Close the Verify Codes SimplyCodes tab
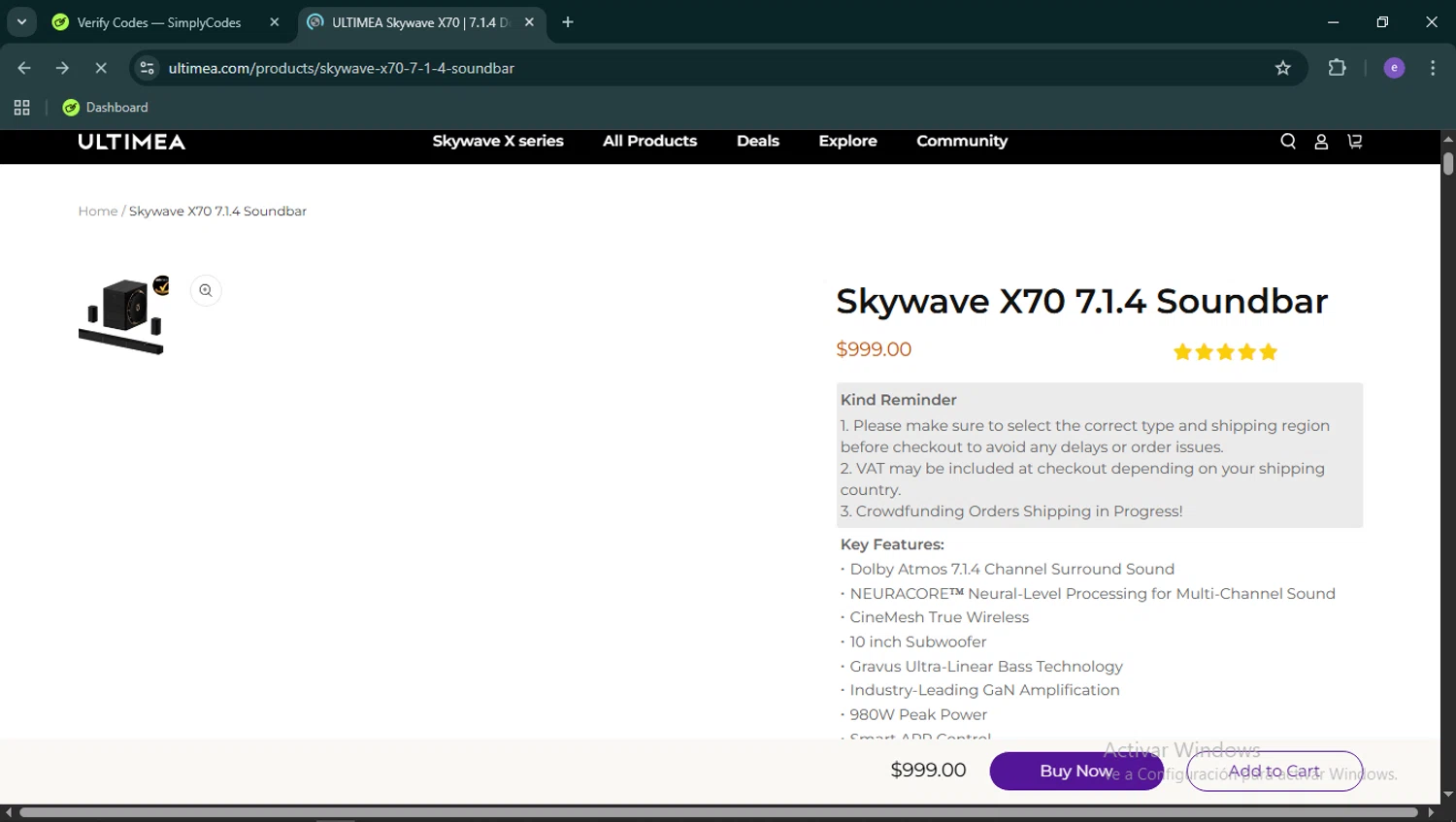Screen dimensions: 1456x822 pos(275,22)
